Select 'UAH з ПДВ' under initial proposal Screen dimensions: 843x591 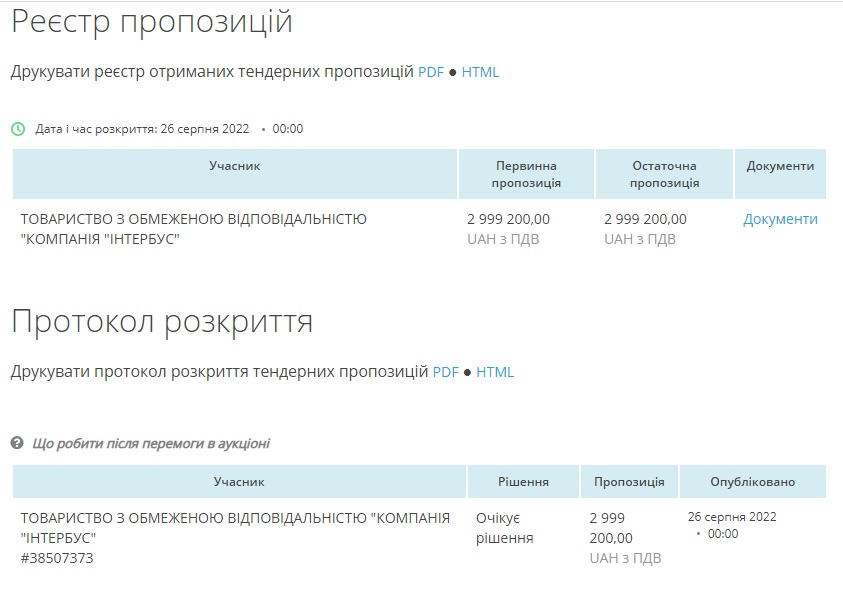coord(503,239)
